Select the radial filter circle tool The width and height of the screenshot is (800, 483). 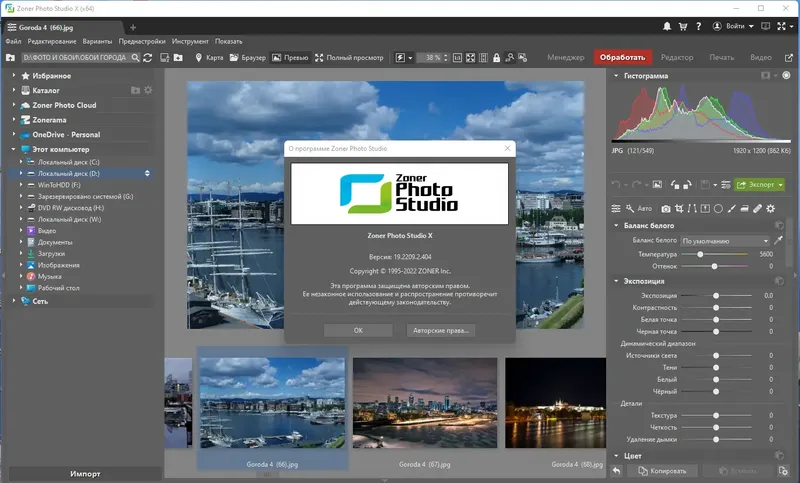point(718,209)
